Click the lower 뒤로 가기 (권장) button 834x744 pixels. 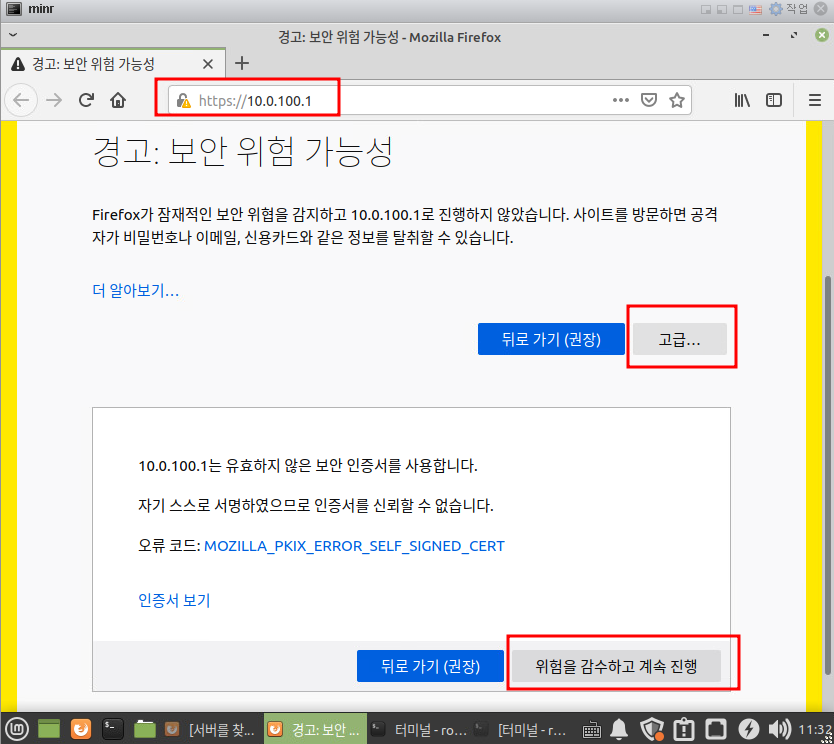[430, 666]
